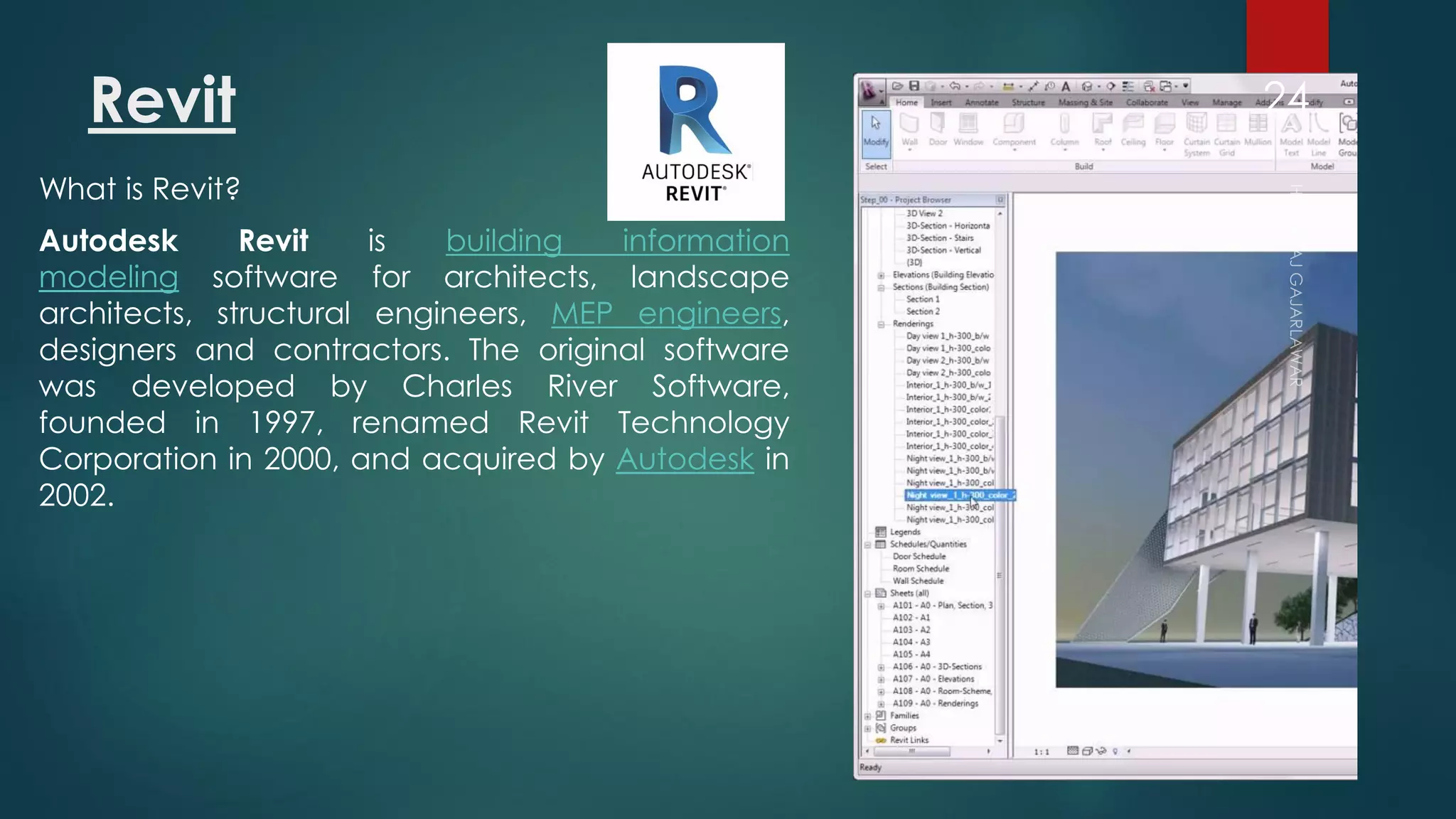Image resolution: width=1456 pixels, height=819 pixels.
Task: Select the Curtain System tool
Action: (x=1197, y=134)
